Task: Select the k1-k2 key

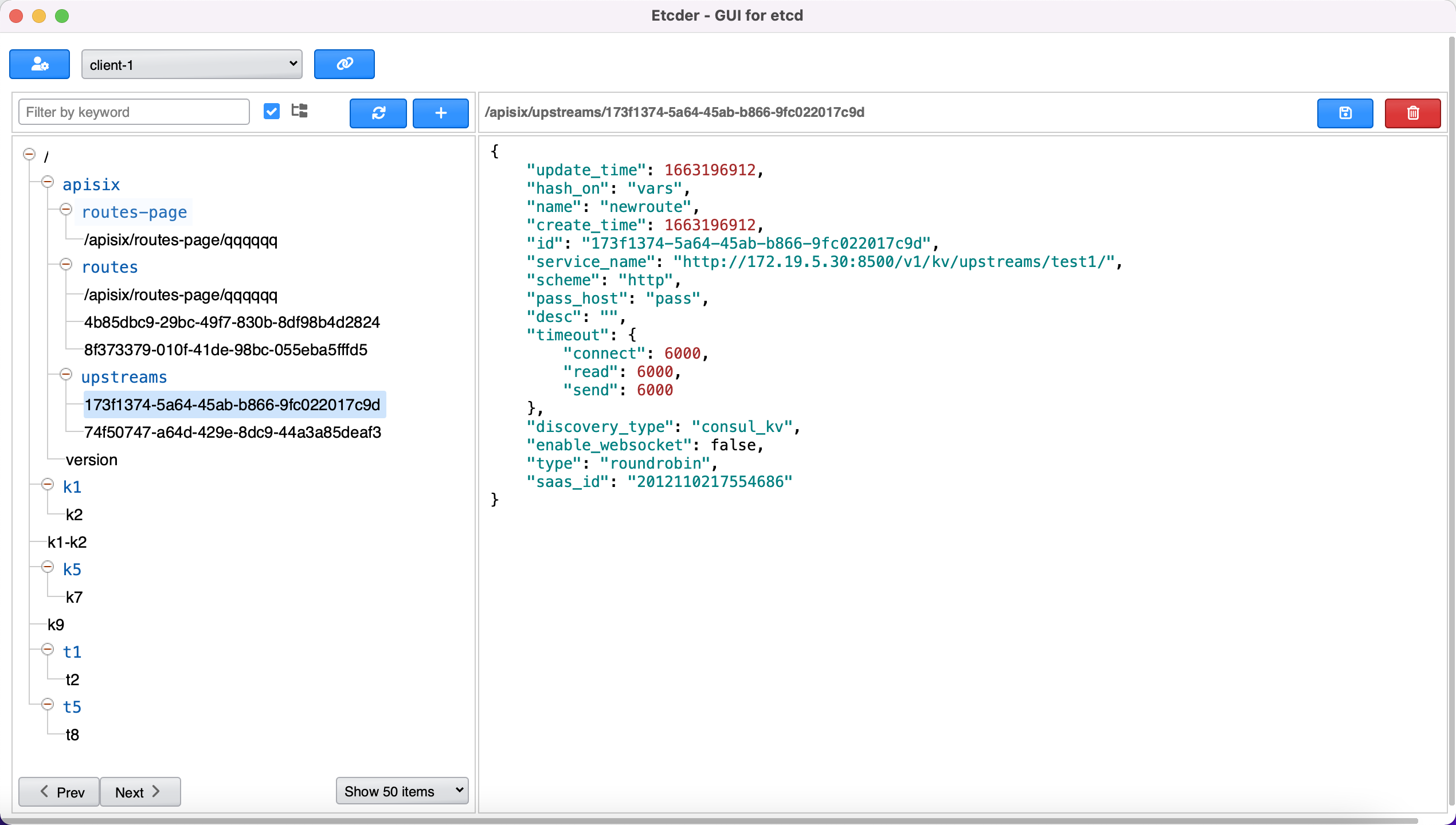Action: (x=67, y=543)
